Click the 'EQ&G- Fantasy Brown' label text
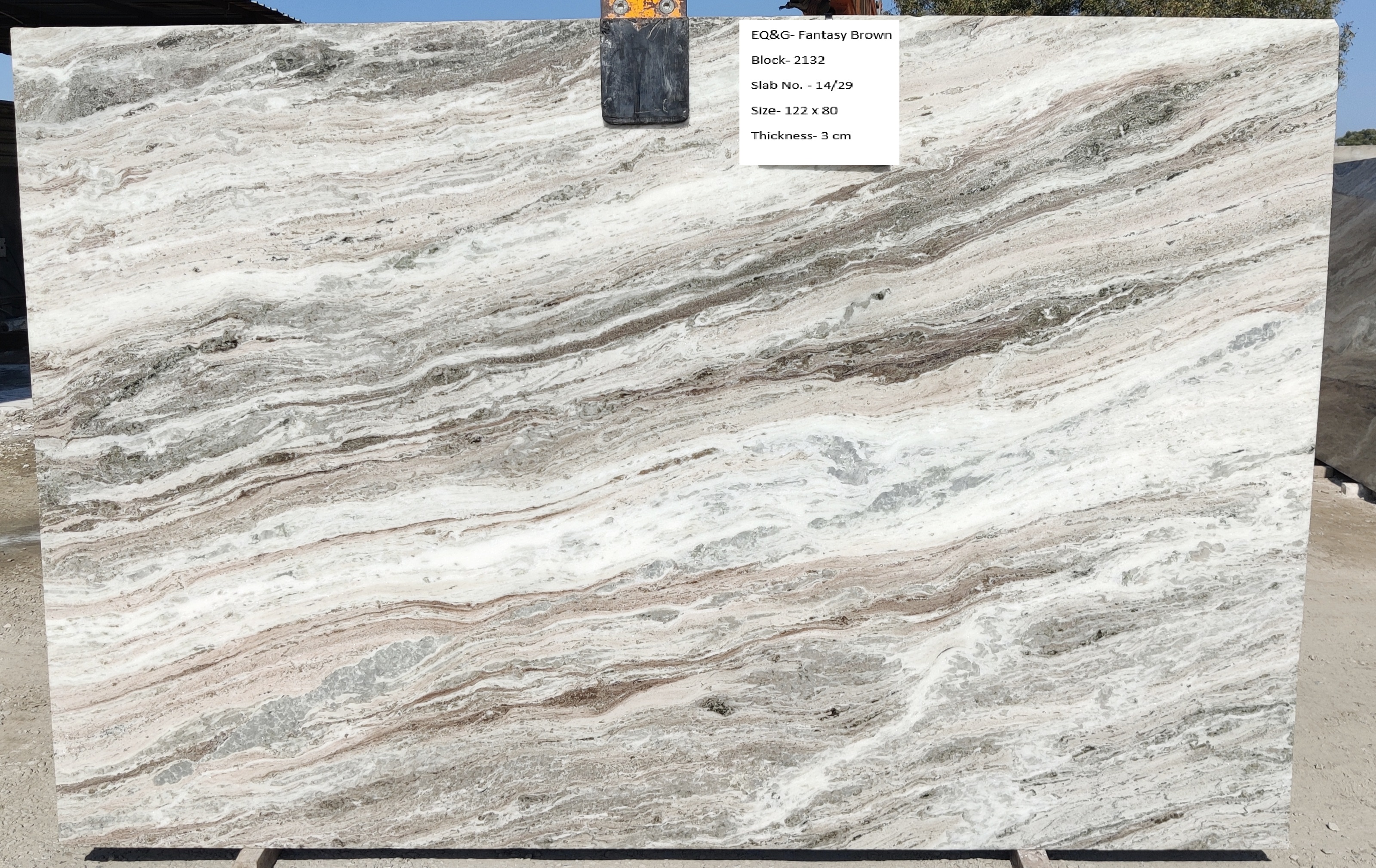Viewport: 1376px width, 868px height. click(821, 35)
